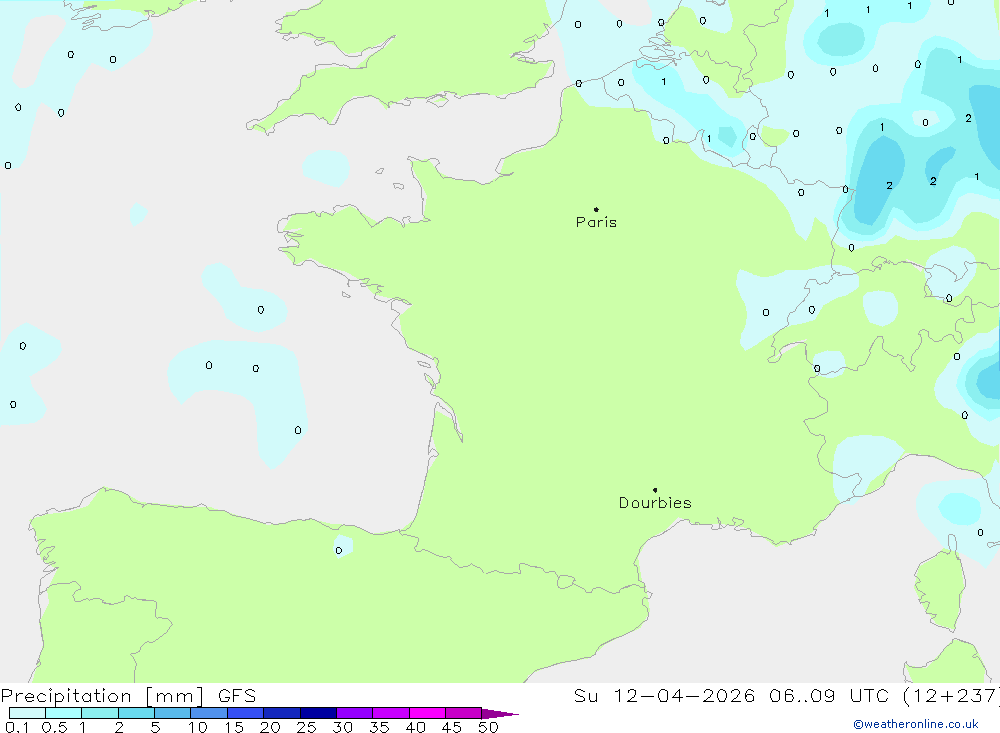
Task: Select the Paris location dot marker
Action: point(596,209)
